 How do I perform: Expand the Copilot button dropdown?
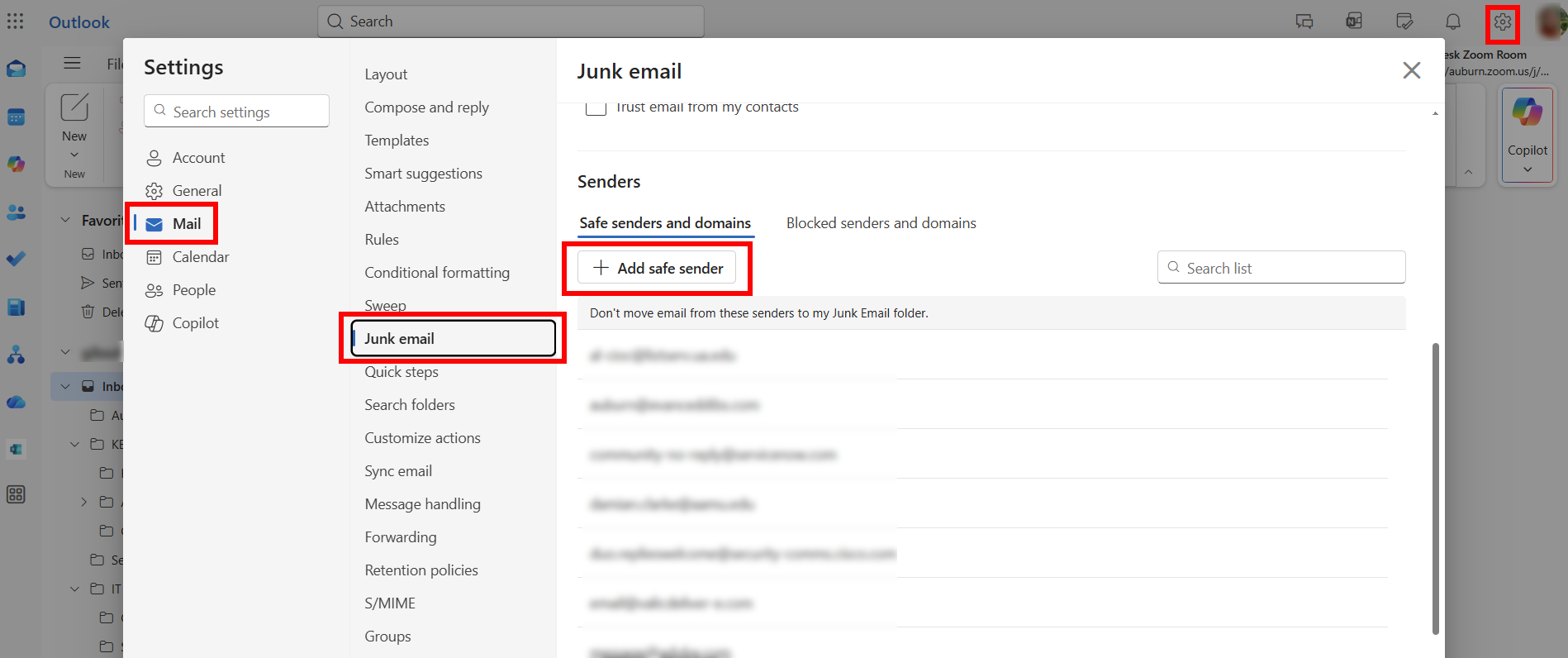click(1528, 169)
